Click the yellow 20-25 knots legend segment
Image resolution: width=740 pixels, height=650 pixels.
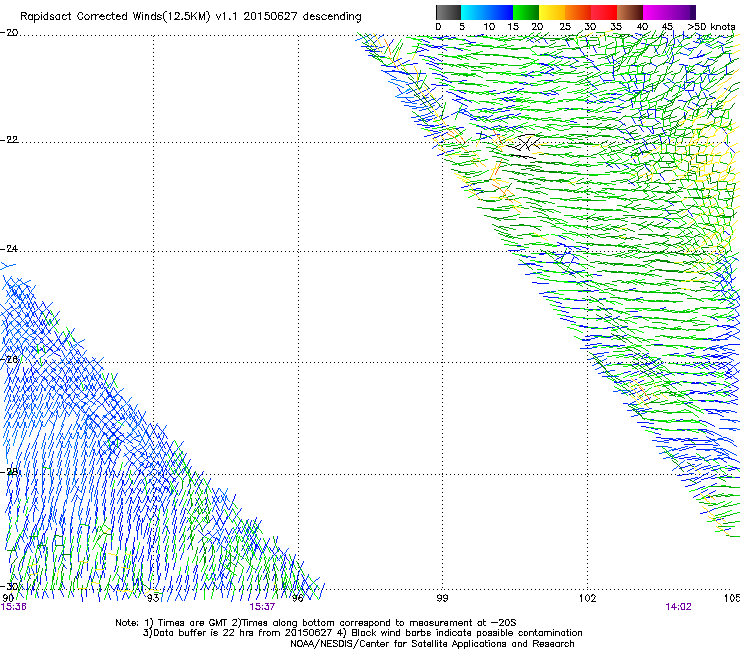click(552, 12)
